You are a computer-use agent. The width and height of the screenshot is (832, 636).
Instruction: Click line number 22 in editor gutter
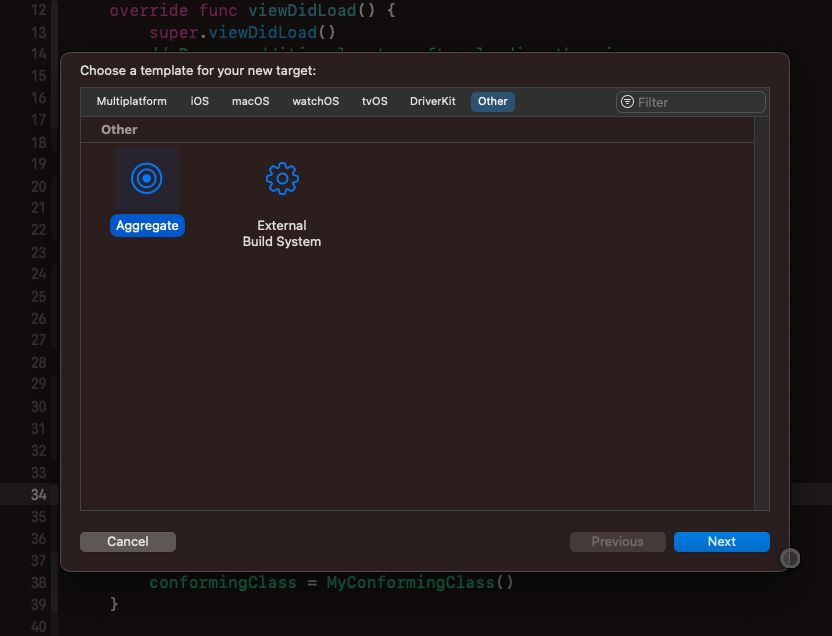click(x=38, y=230)
